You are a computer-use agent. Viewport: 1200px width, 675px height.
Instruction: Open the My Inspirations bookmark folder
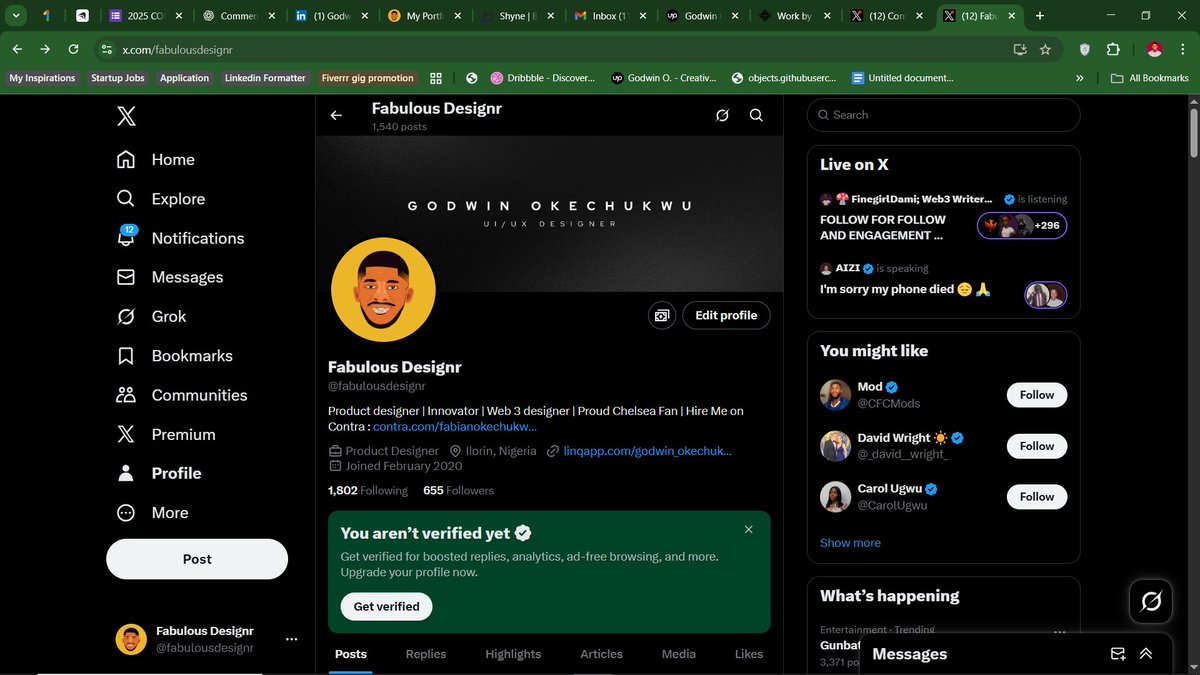pos(42,78)
